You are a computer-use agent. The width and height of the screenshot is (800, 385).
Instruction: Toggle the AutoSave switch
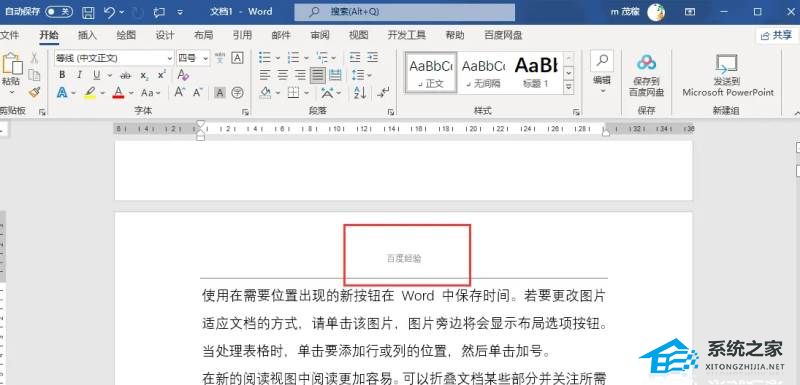tap(59, 12)
